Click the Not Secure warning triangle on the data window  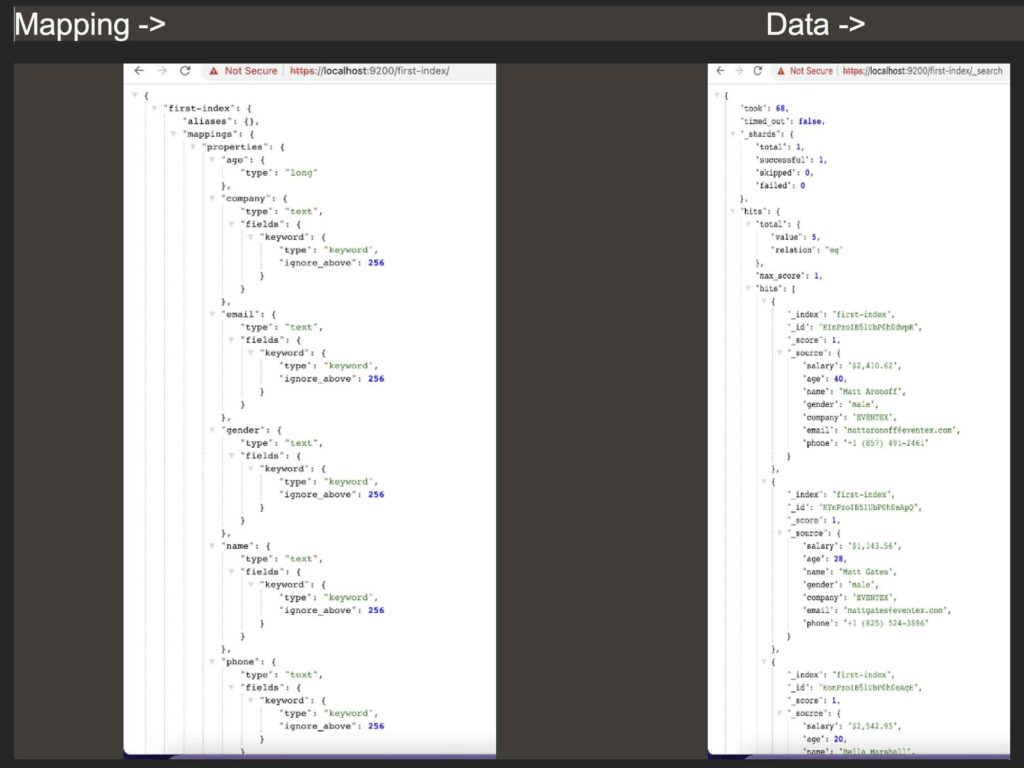click(780, 71)
